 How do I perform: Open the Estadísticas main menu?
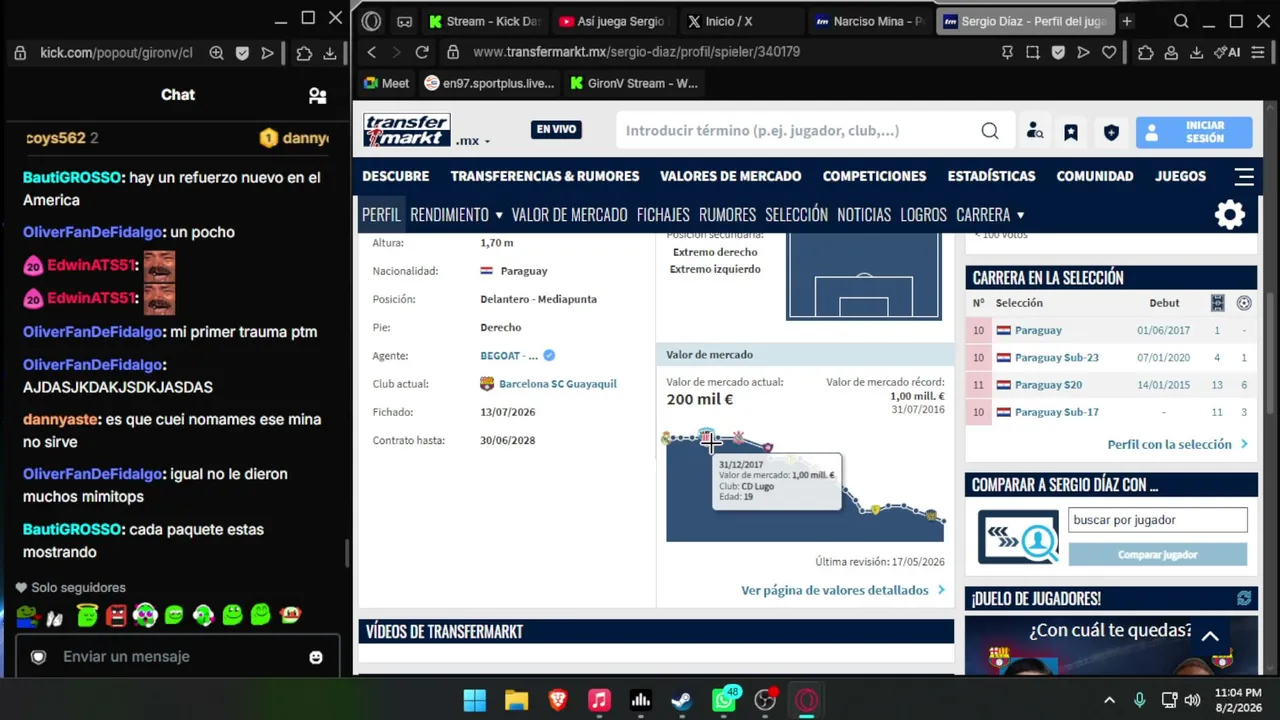coord(991,176)
